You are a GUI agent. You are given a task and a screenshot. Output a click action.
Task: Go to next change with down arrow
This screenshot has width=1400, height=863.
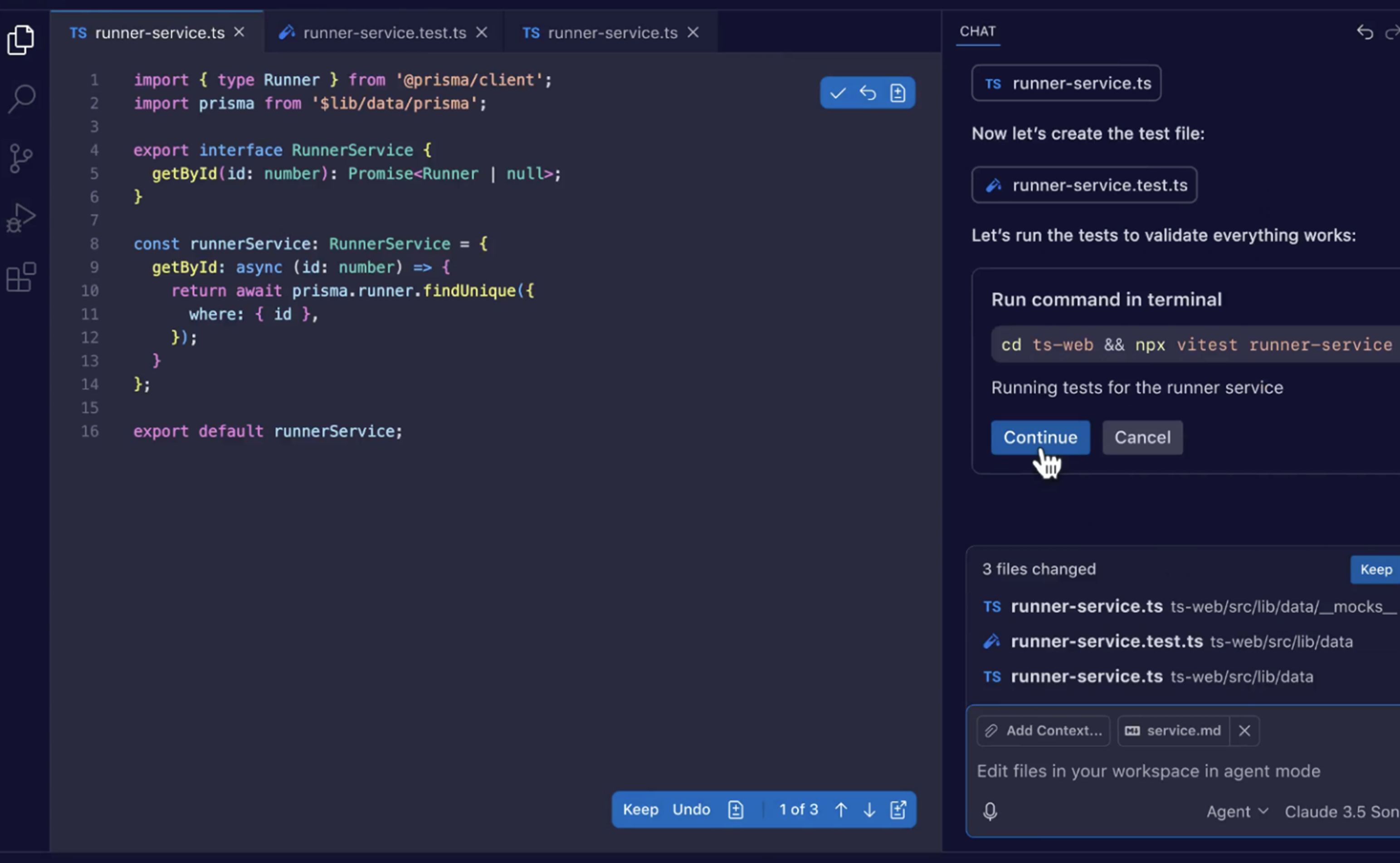[x=869, y=810]
